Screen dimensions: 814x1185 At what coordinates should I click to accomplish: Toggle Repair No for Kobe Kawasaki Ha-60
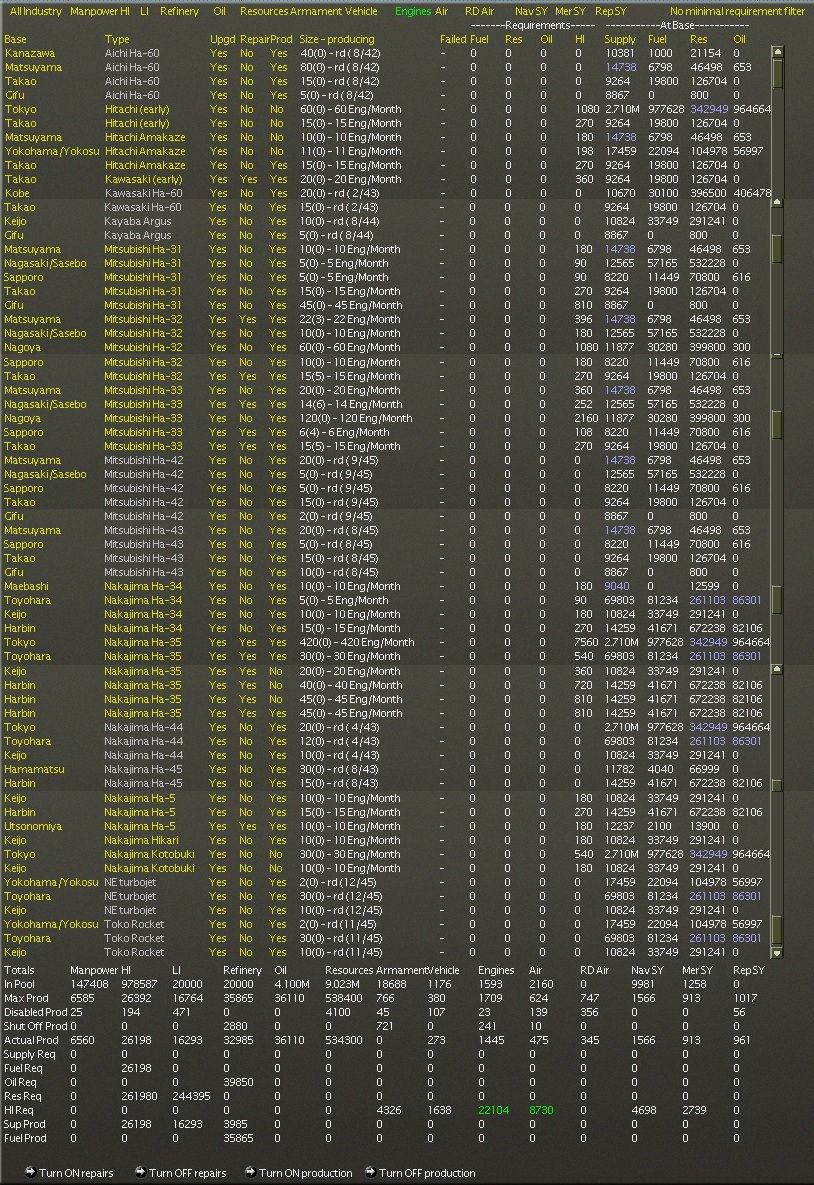246,193
